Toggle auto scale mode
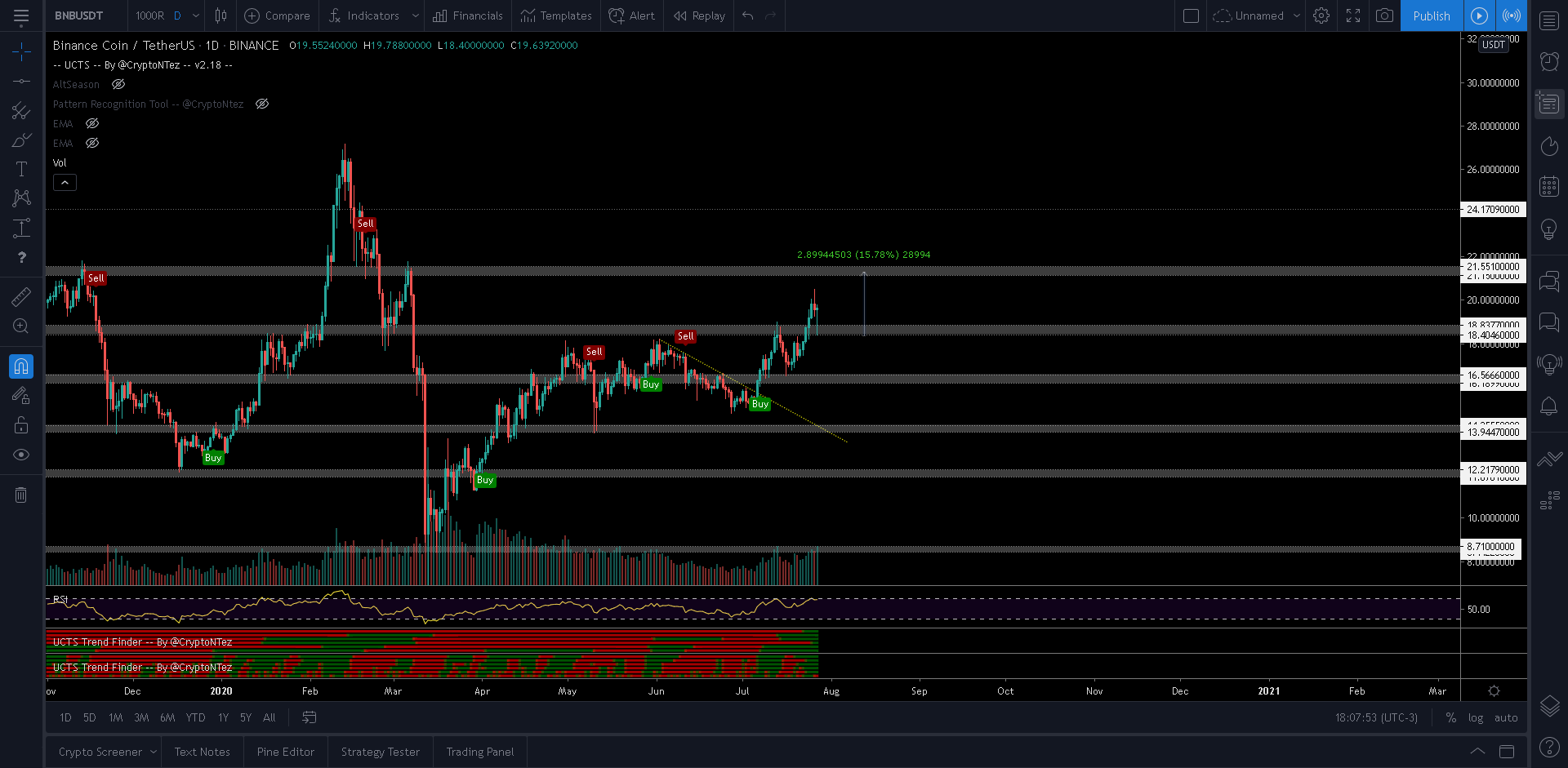 1506,717
